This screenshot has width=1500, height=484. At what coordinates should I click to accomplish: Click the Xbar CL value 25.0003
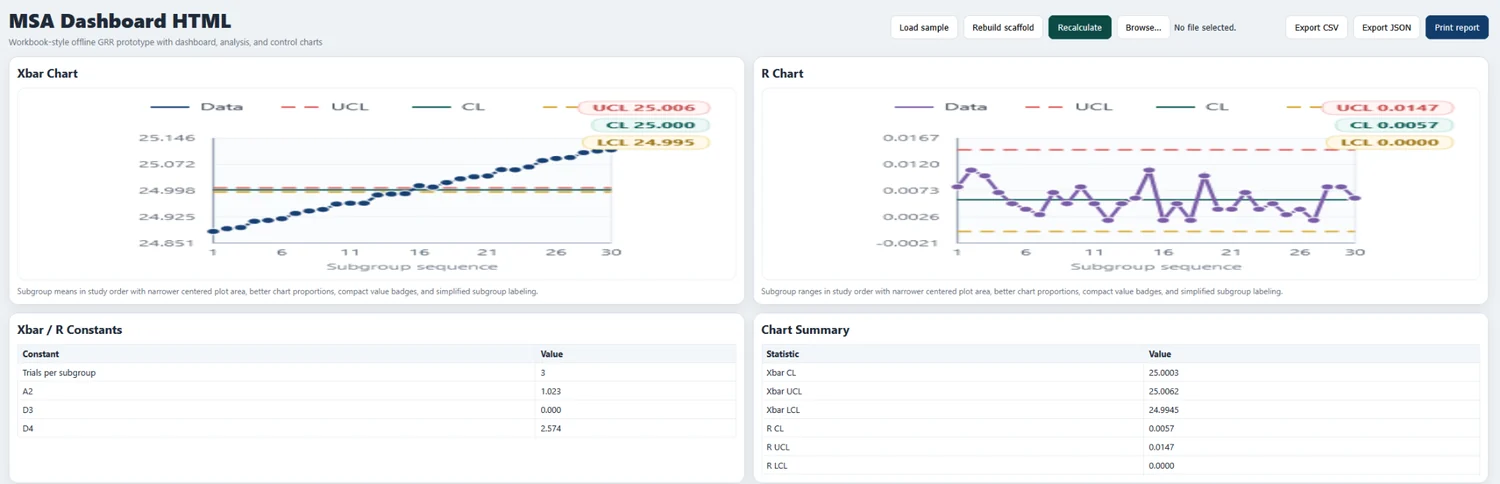pyautogui.click(x=1163, y=373)
